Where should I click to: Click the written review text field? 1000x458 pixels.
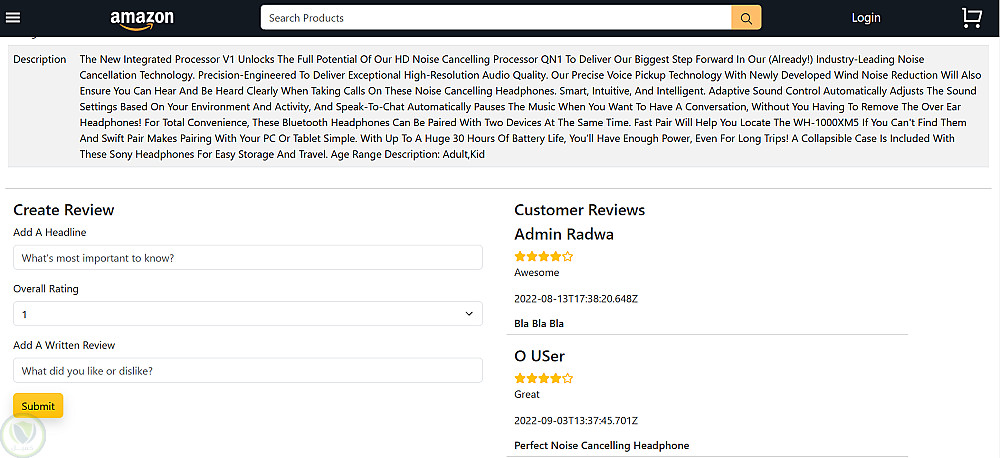(x=247, y=371)
